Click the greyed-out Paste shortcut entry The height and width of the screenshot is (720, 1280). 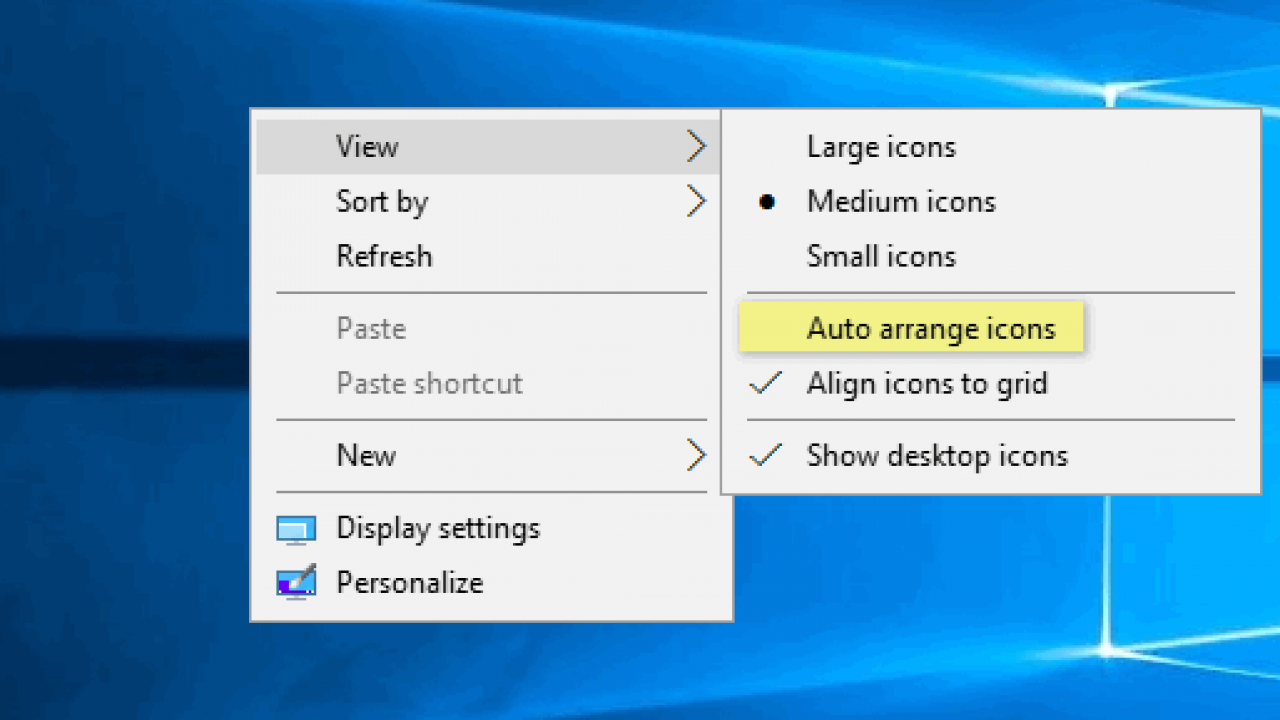pos(491,383)
